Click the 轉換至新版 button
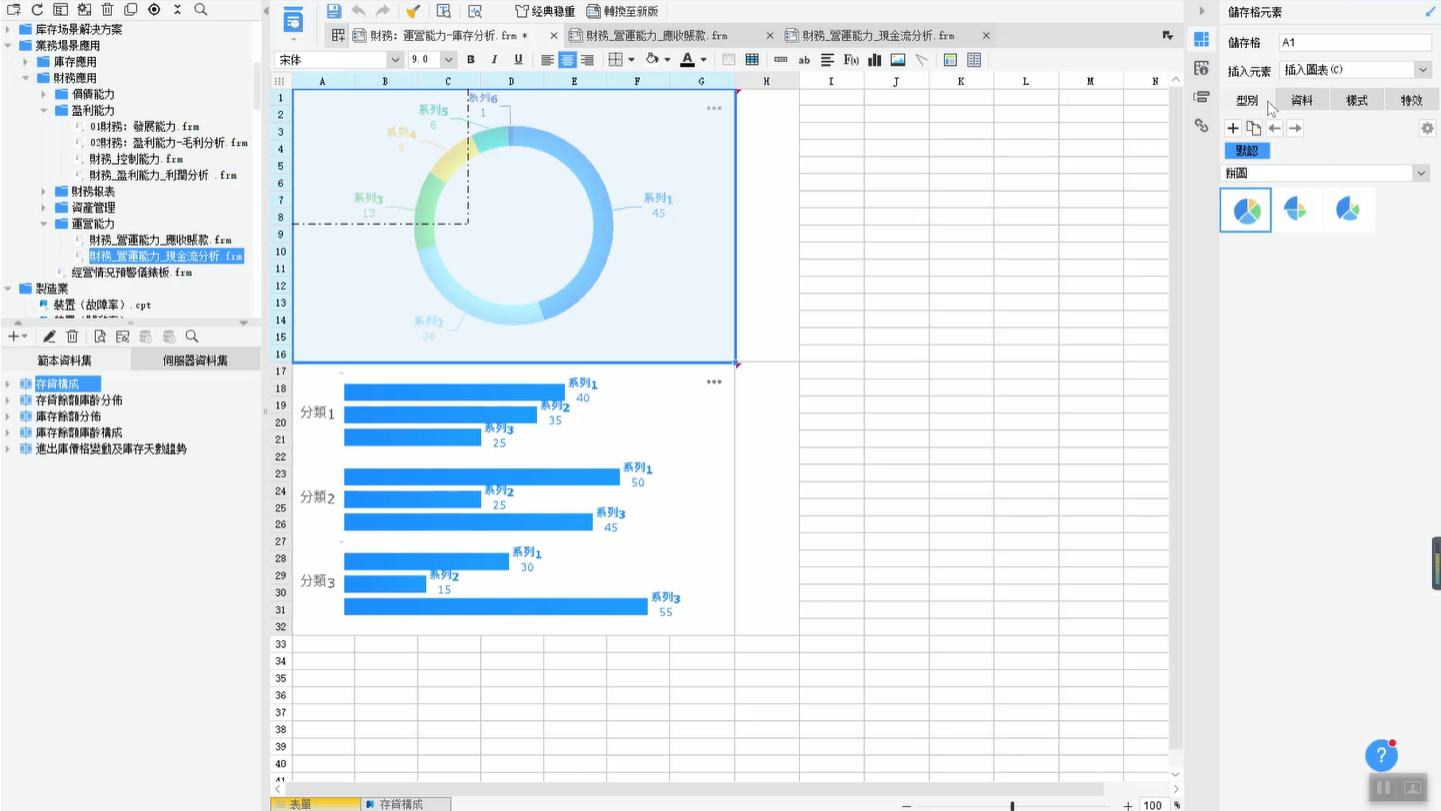Screen dimensions: 1441x811 (622, 11)
